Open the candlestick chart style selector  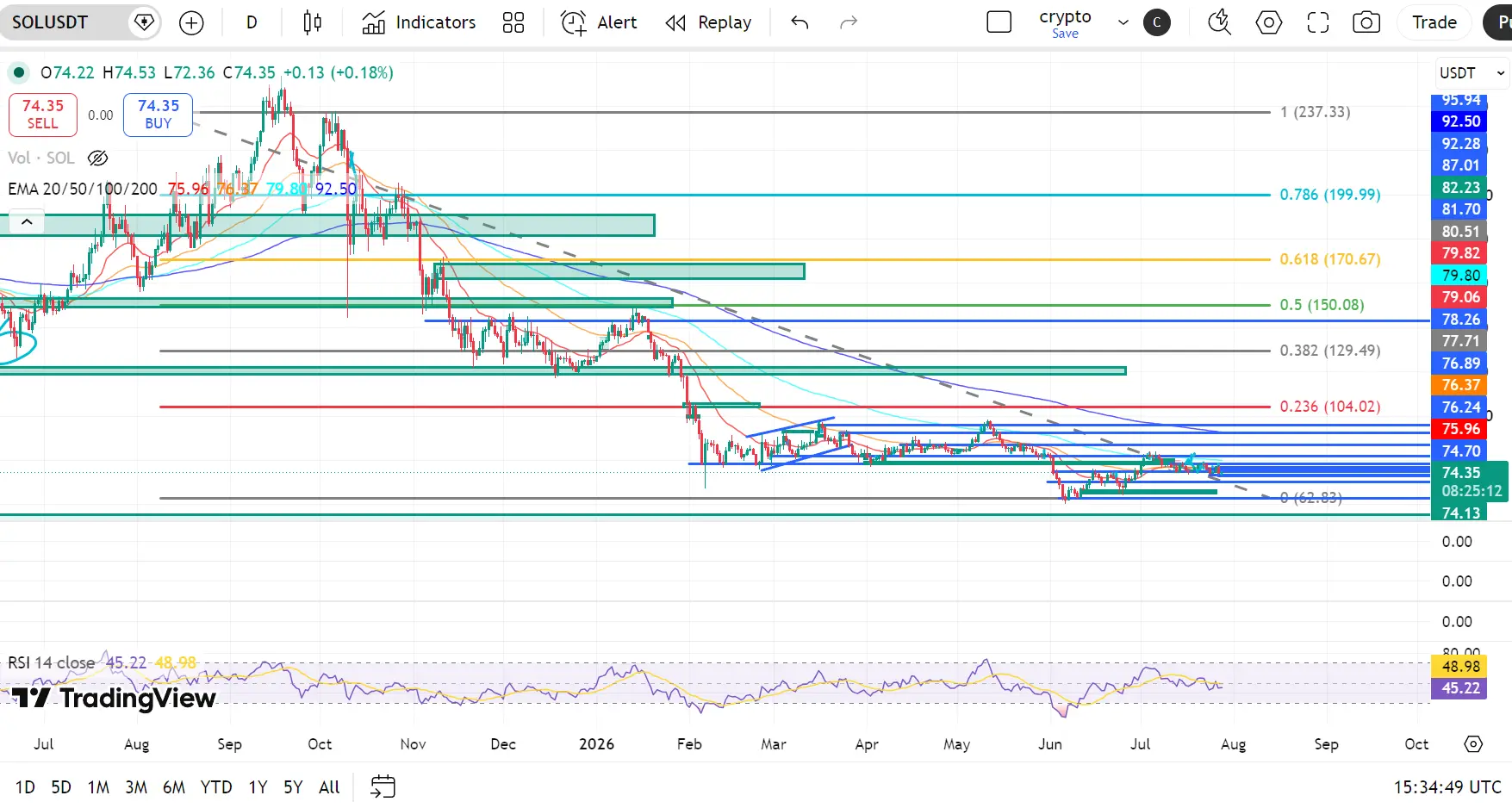coord(313,22)
